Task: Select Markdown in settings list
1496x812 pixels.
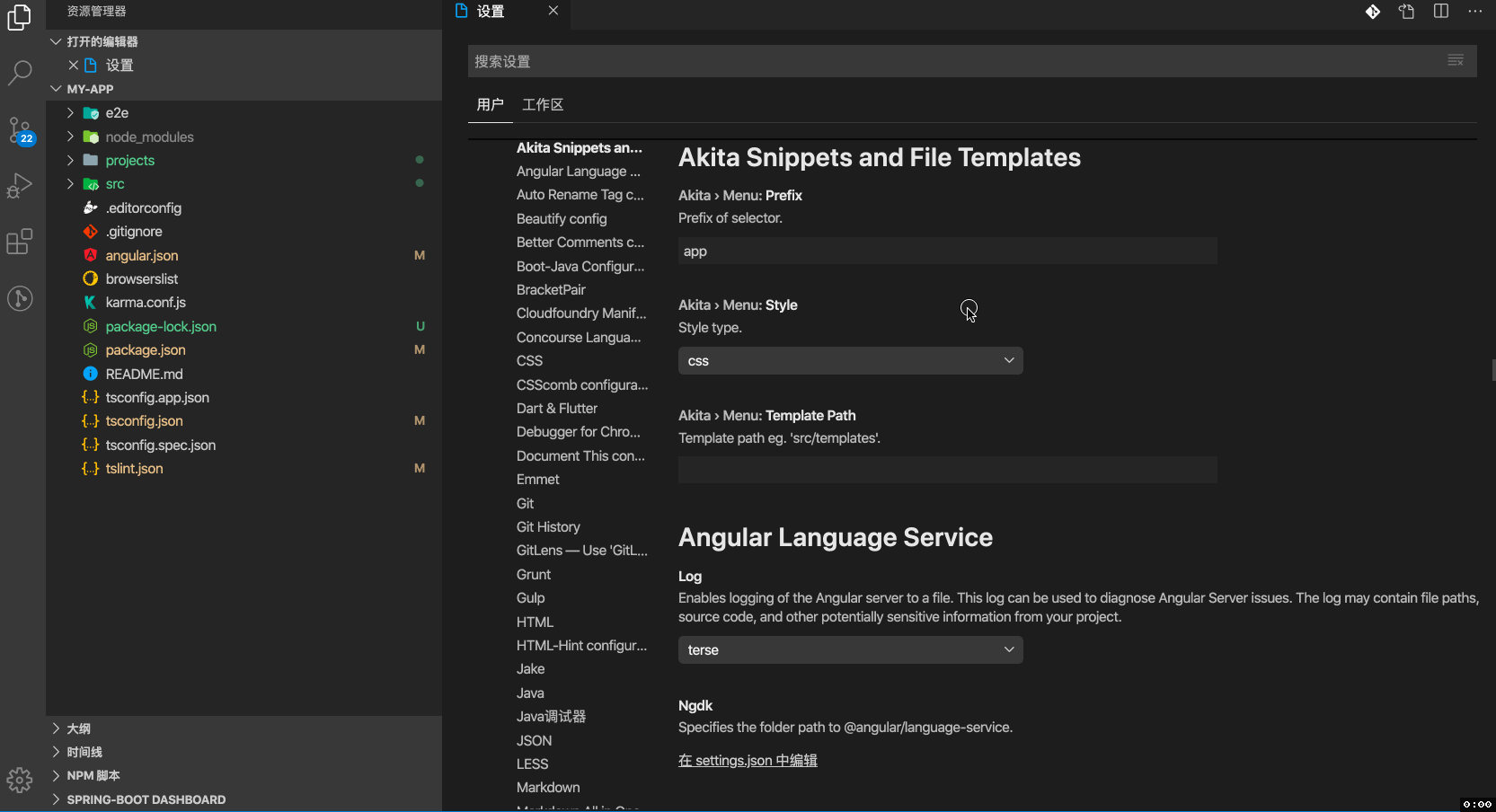Action: (x=548, y=788)
